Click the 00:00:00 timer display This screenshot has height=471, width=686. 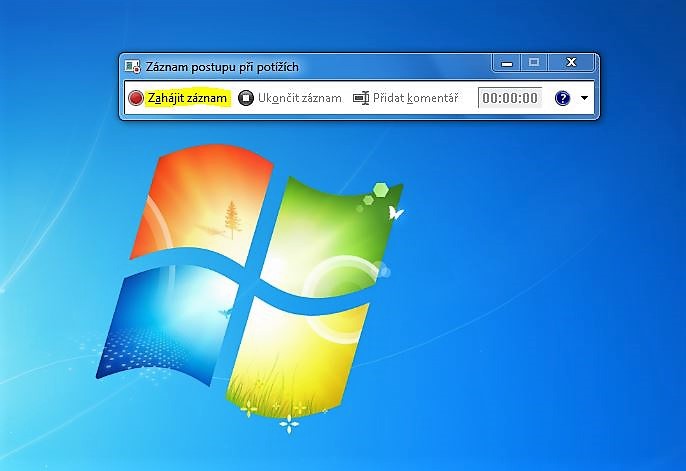(510, 98)
